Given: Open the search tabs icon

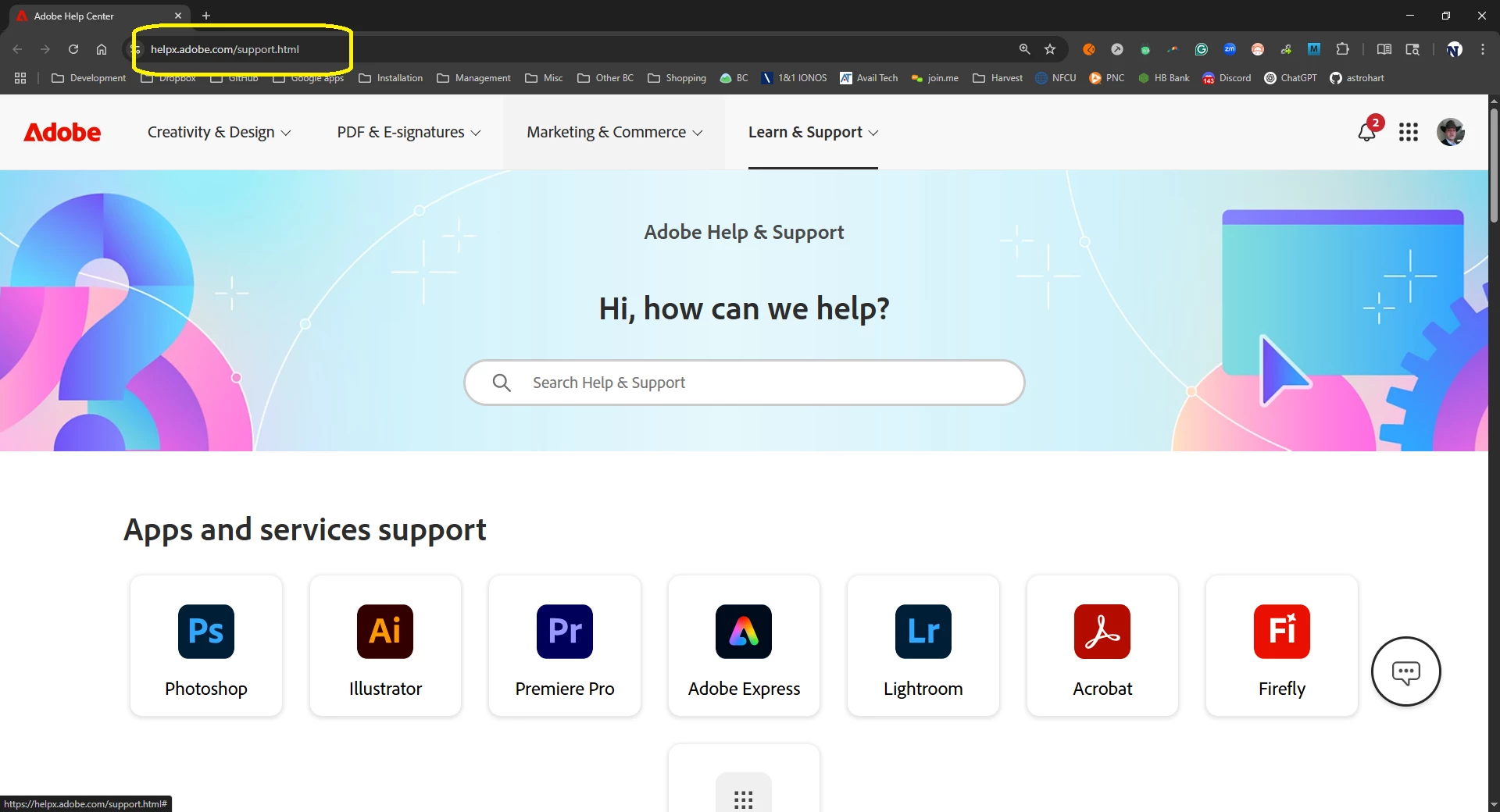Looking at the screenshot, I should tap(1412, 49).
